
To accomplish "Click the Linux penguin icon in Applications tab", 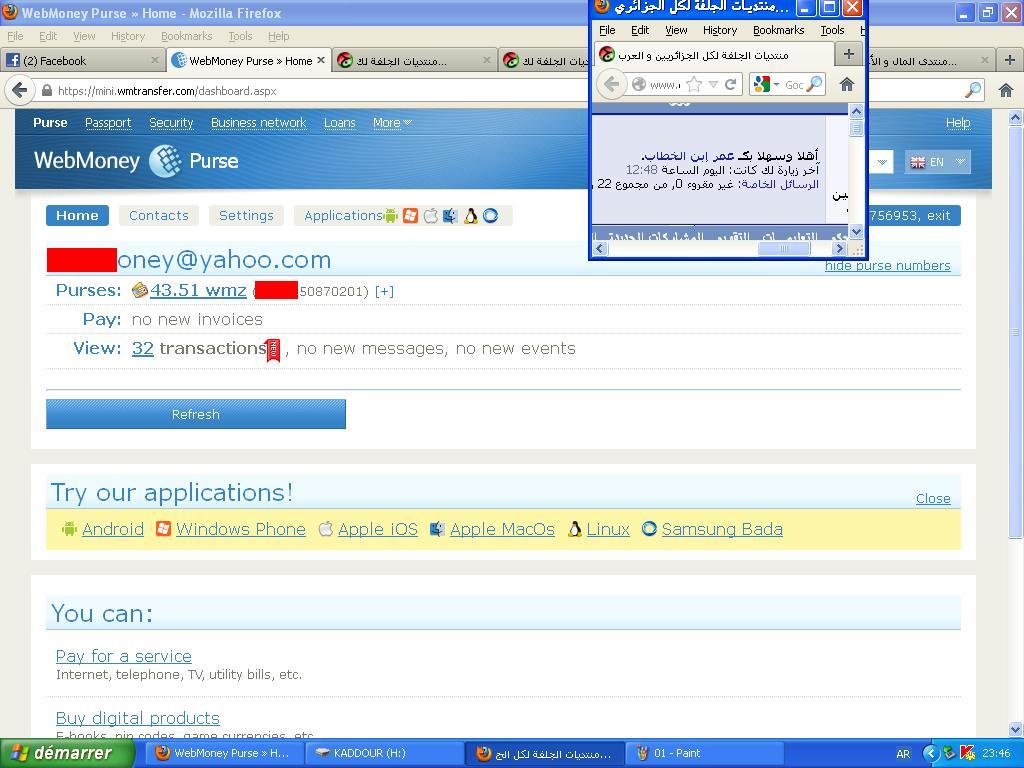I will pos(470,216).
